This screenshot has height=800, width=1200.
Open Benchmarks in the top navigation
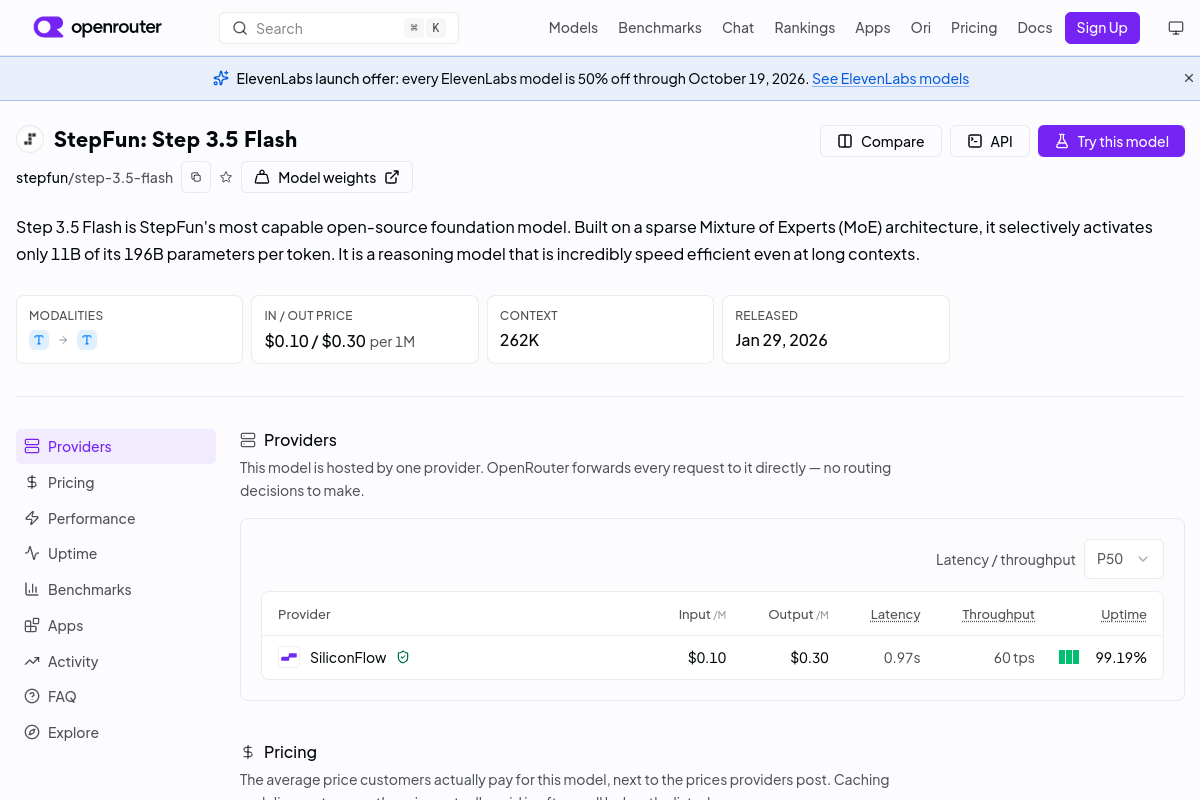point(660,28)
